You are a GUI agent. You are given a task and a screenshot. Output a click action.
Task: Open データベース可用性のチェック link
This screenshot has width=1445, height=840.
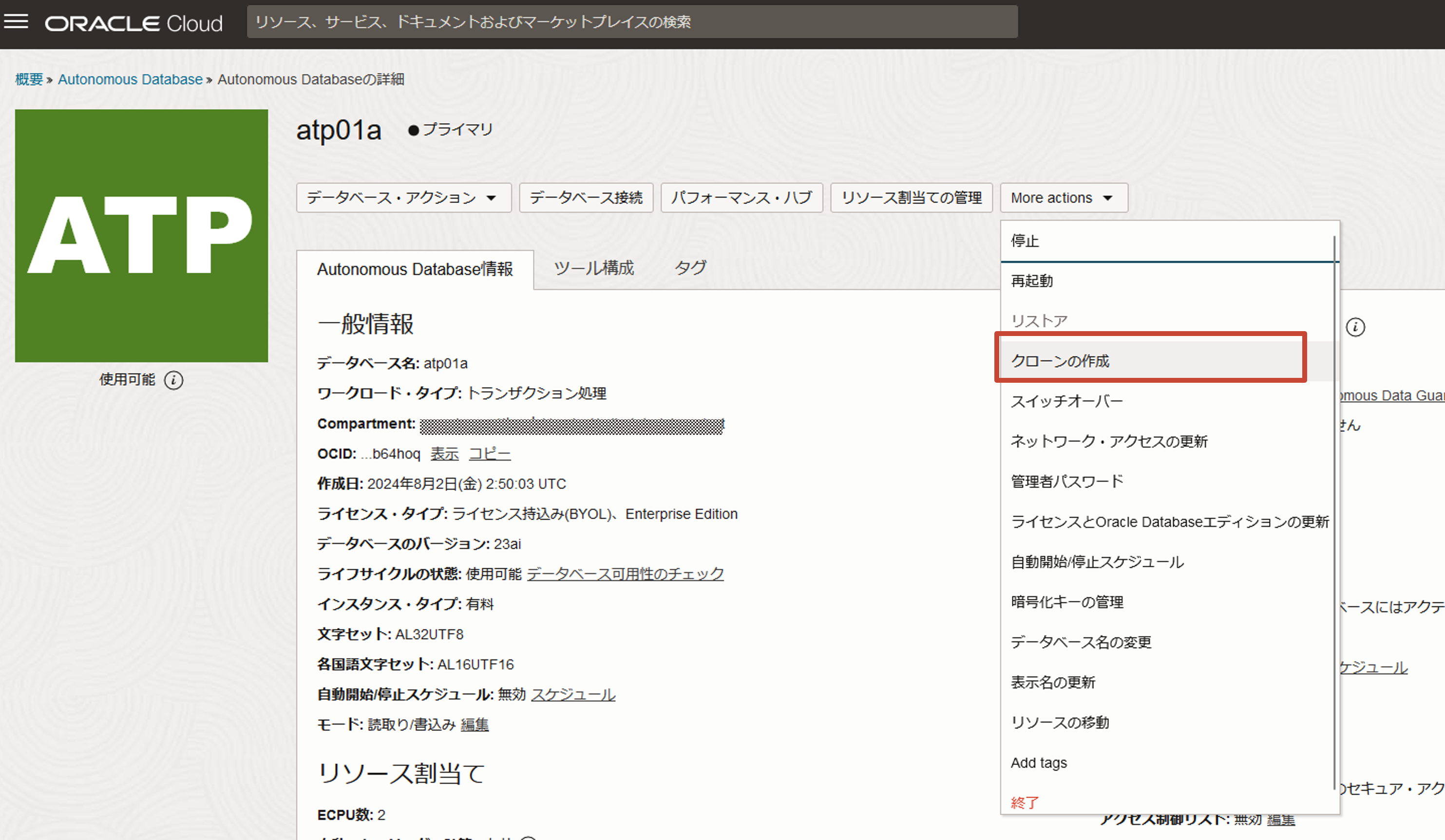tap(625, 574)
